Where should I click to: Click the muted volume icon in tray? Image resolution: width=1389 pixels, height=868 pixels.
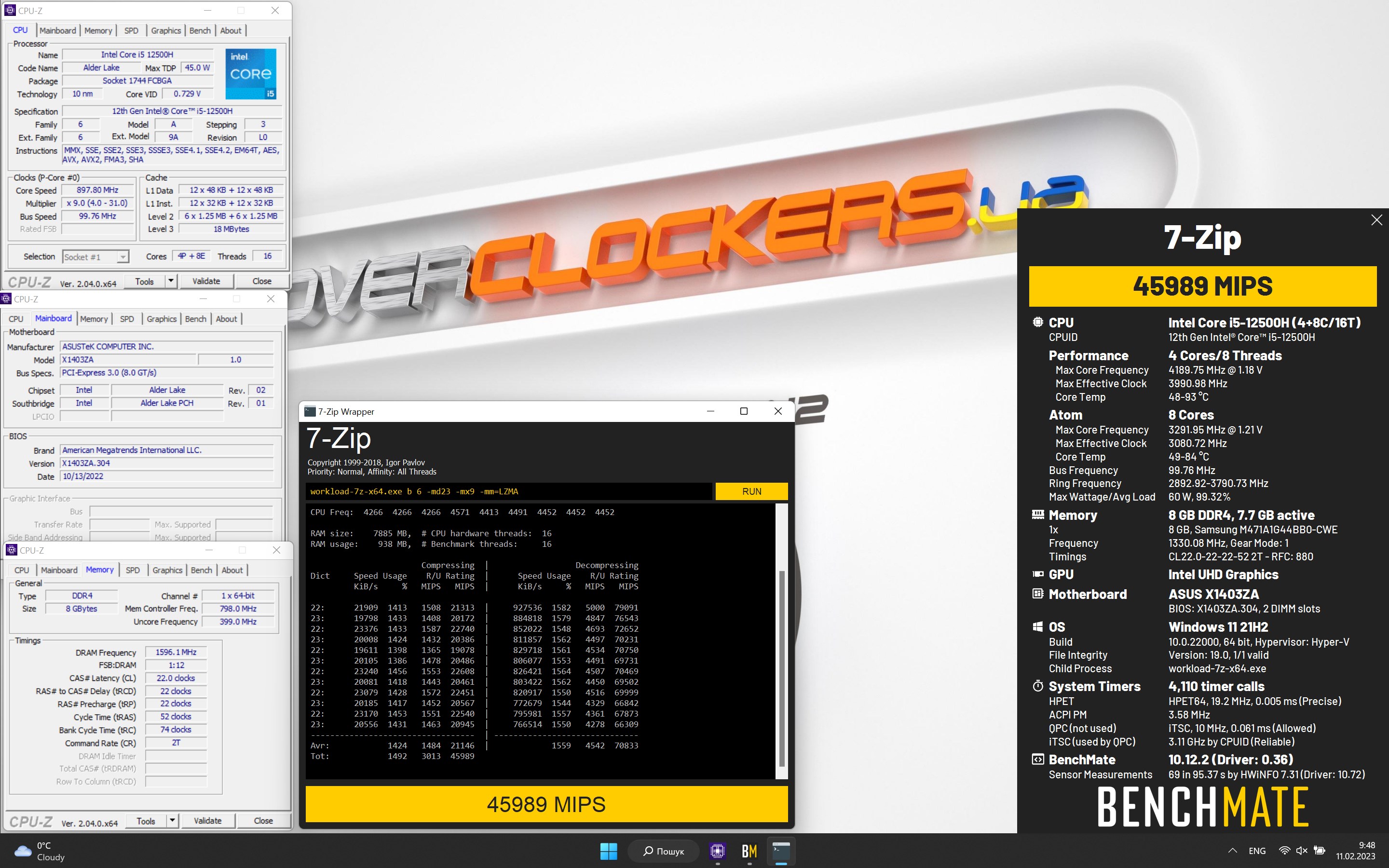(x=1302, y=851)
